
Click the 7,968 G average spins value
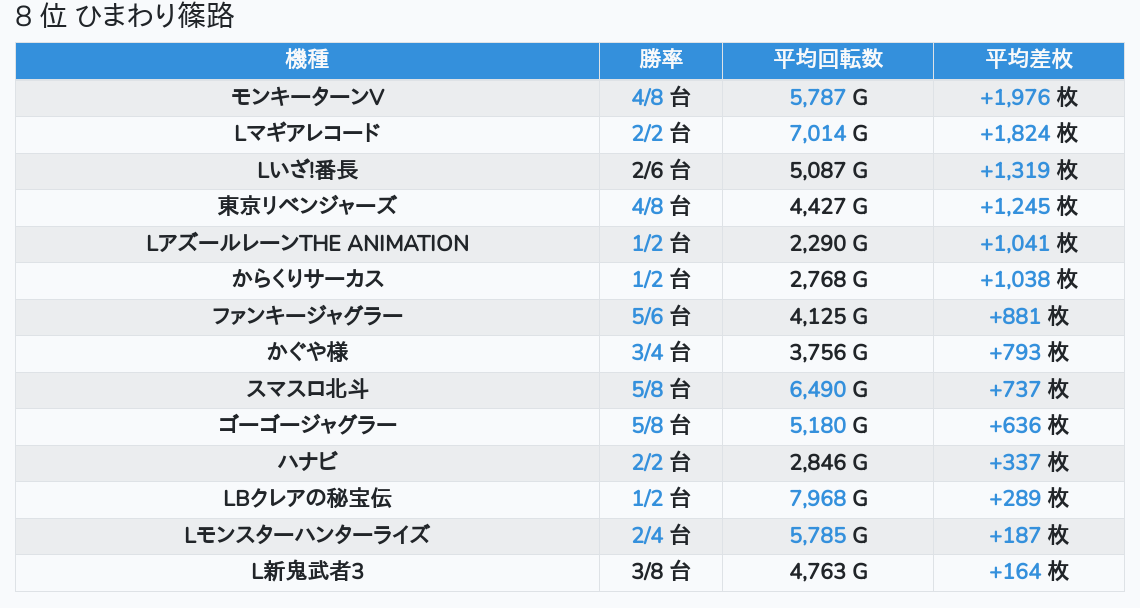828,498
